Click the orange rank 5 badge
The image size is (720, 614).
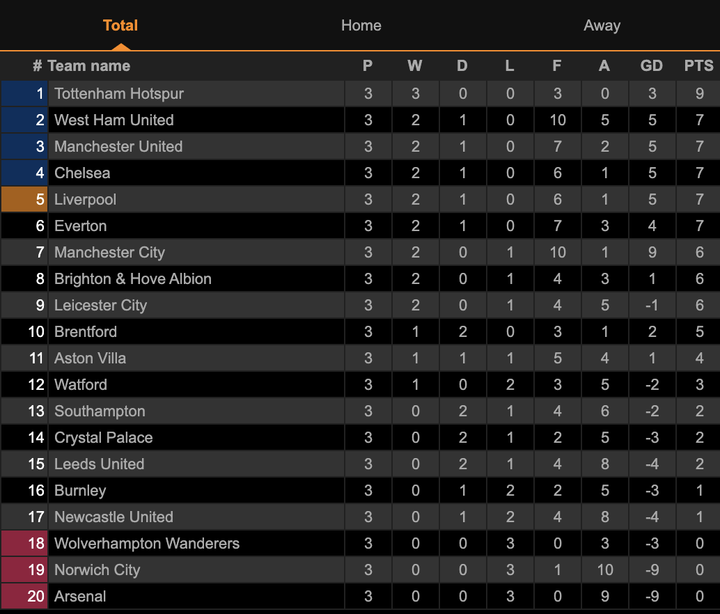click(25, 199)
